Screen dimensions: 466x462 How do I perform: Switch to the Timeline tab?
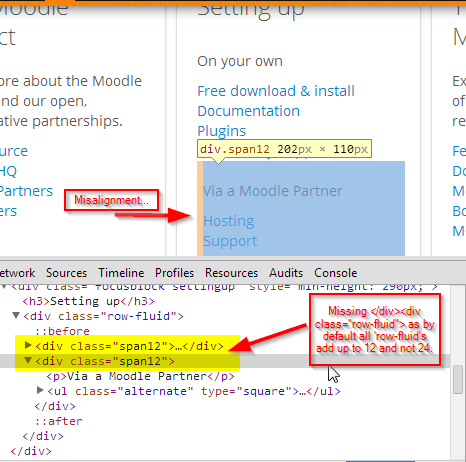click(121, 273)
